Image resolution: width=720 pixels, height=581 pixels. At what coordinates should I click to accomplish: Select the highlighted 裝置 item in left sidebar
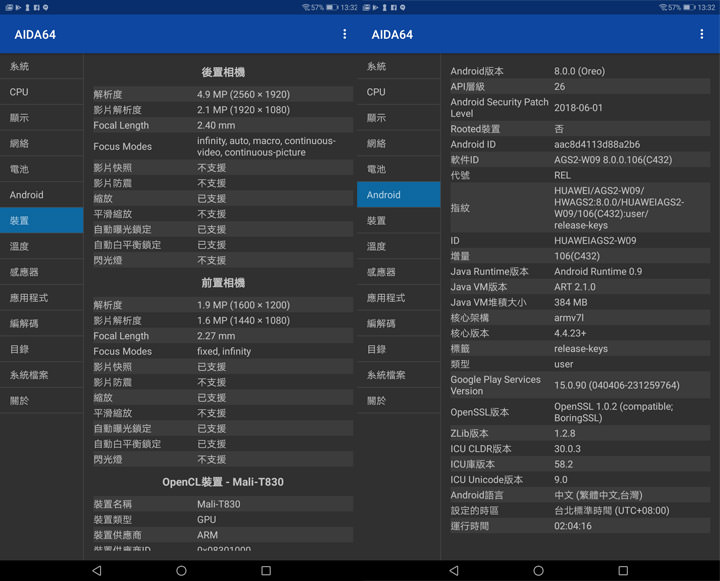pyautogui.click(x=41, y=221)
